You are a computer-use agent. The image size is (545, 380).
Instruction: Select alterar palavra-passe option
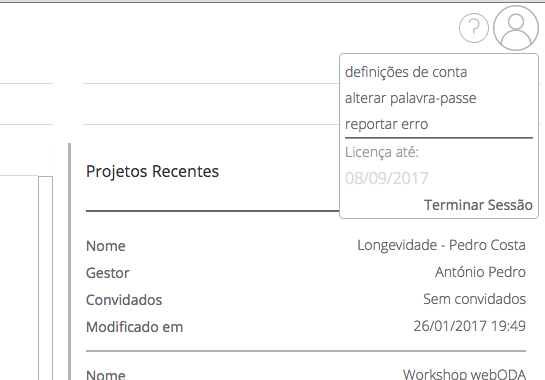(x=410, y=98)
